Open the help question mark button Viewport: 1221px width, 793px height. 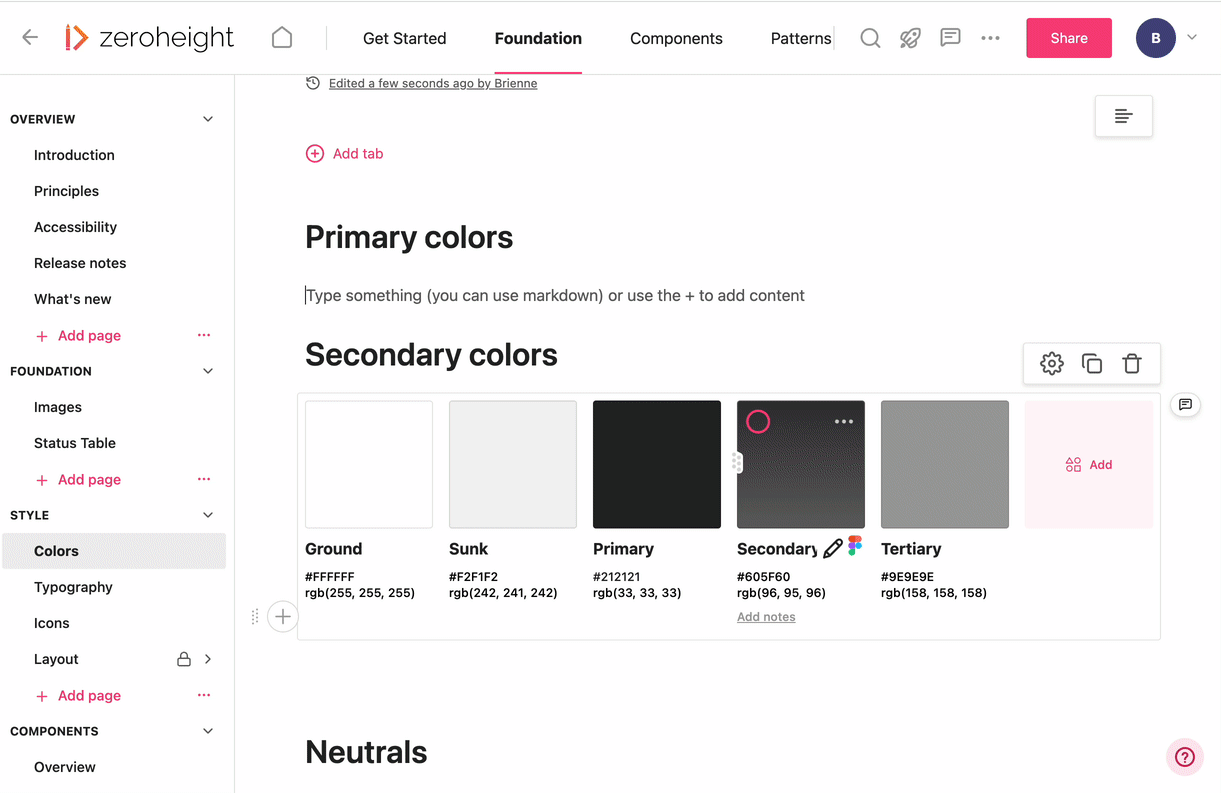click(1185, 757)
